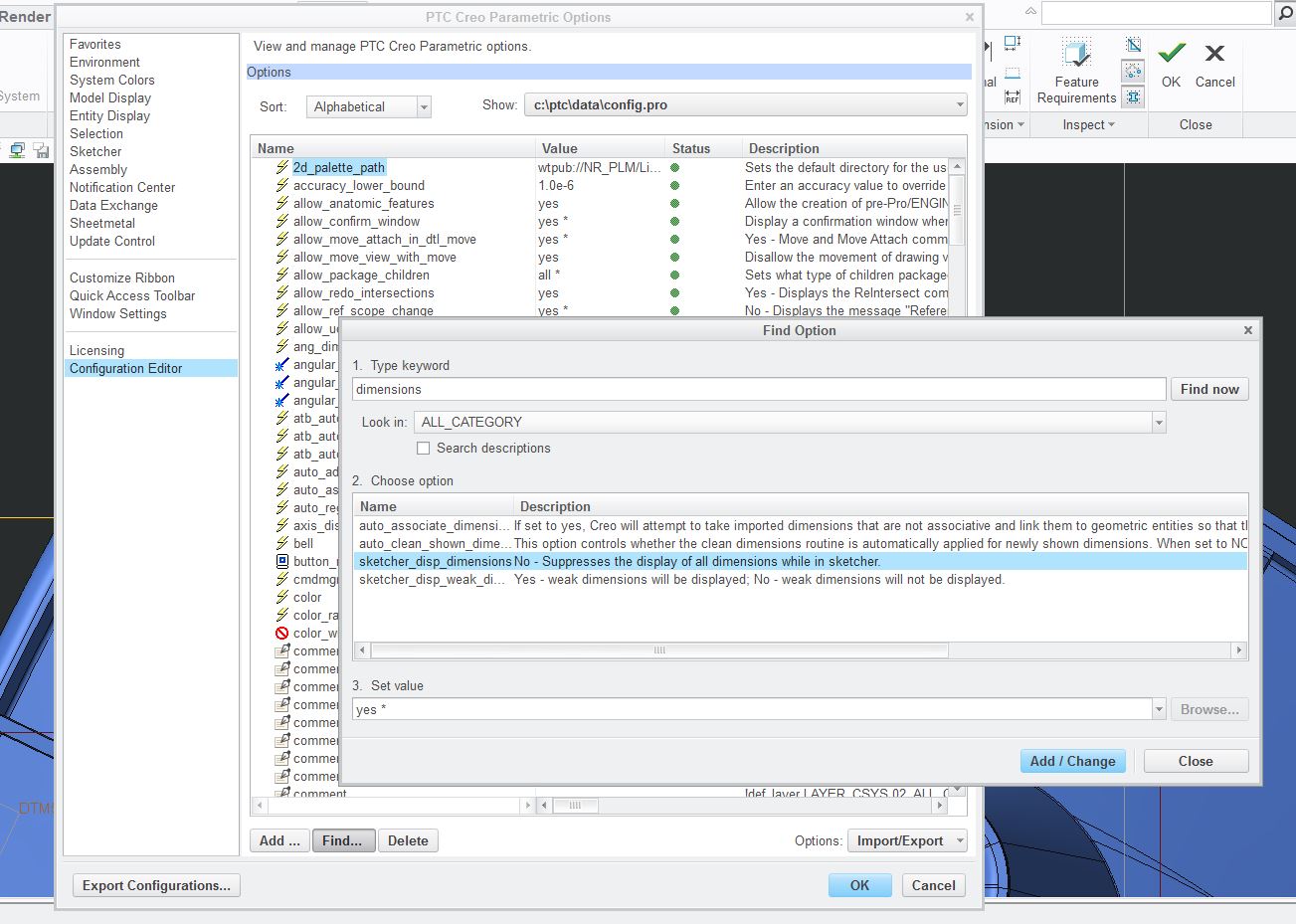Expand the Set value dropdown showing yes
The image size is (1296, 924).
pos(1157,710)
